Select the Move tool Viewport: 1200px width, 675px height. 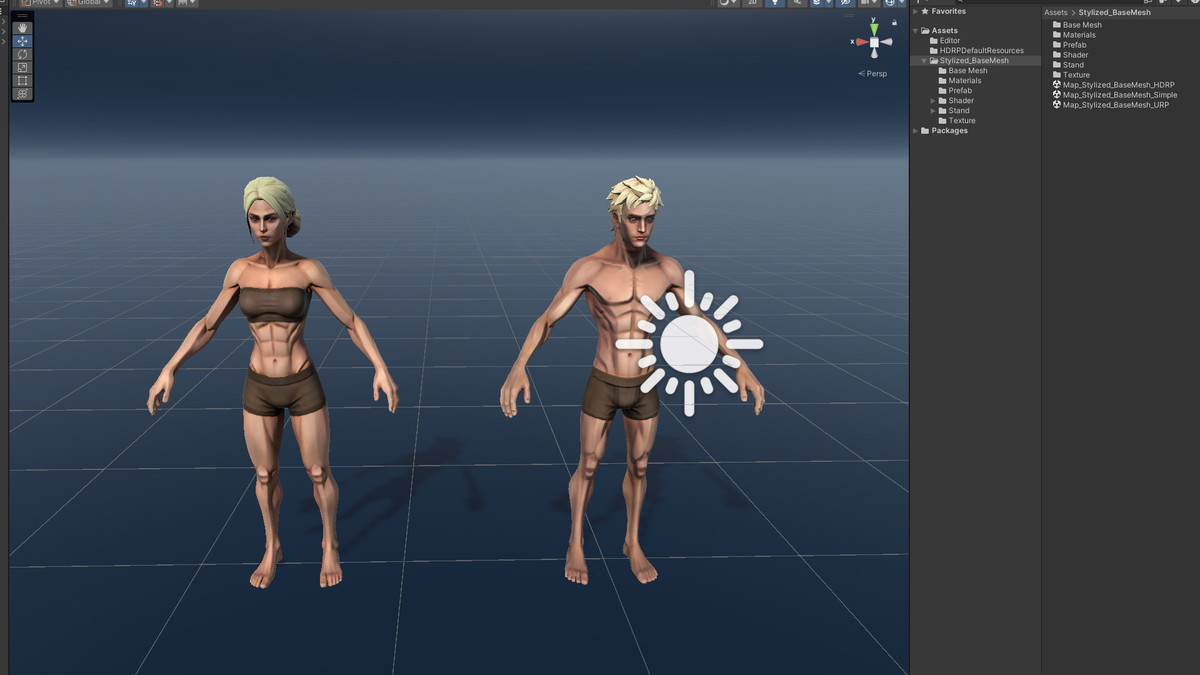tap(22, 41)
